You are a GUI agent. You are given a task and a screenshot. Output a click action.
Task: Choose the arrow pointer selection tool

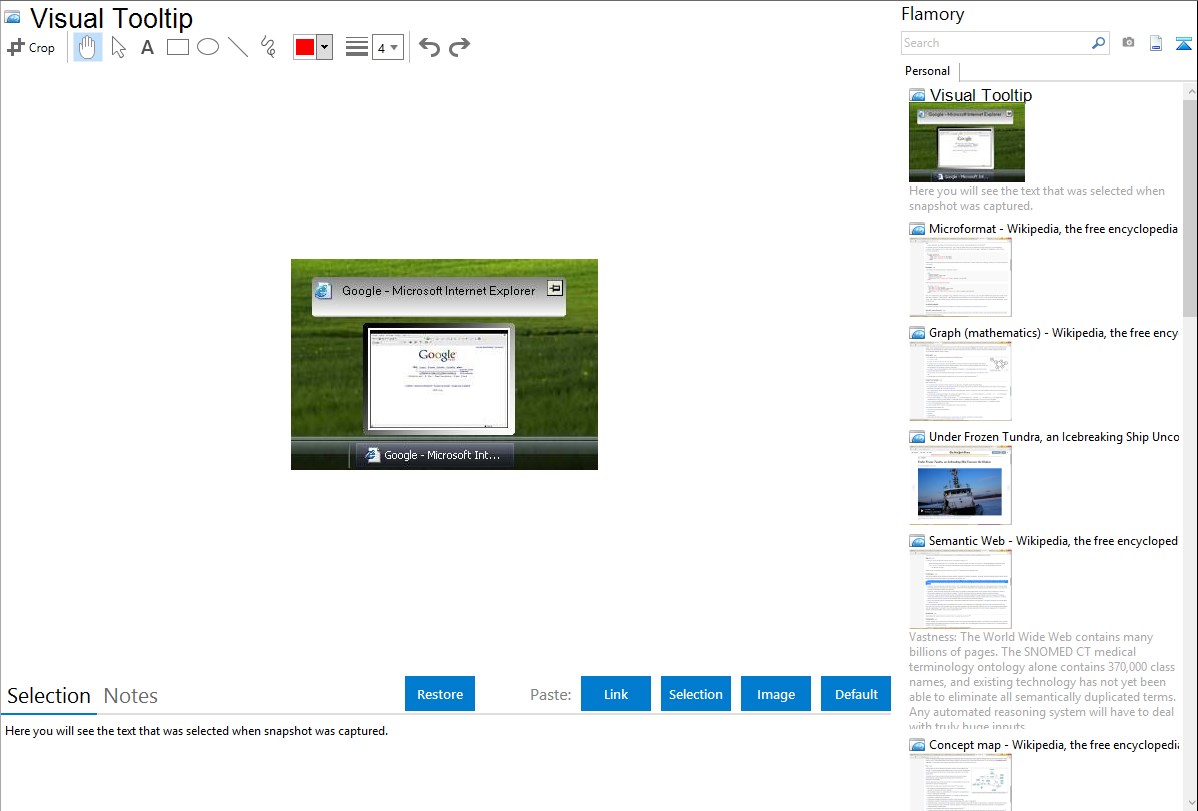tap(118, 47)
